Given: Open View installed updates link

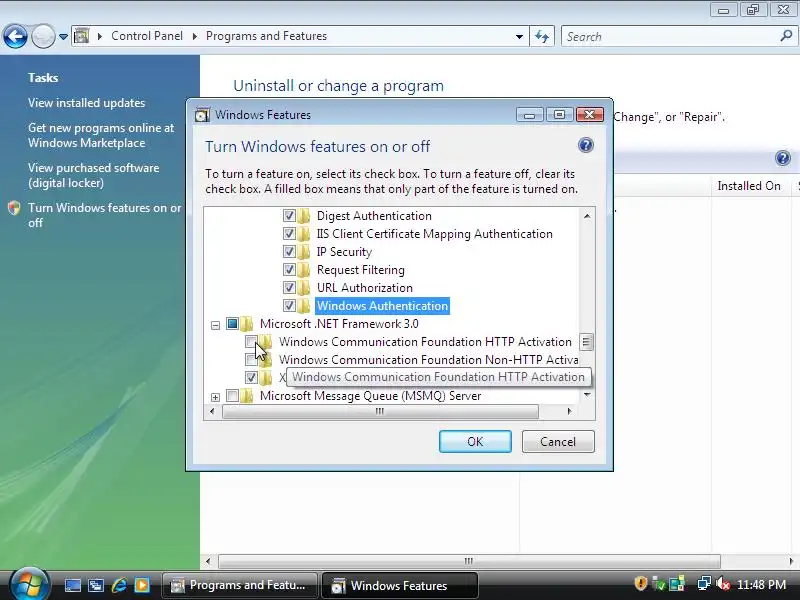Looking at the screenshot, I should pyautogui.click(x=86, y=103).
